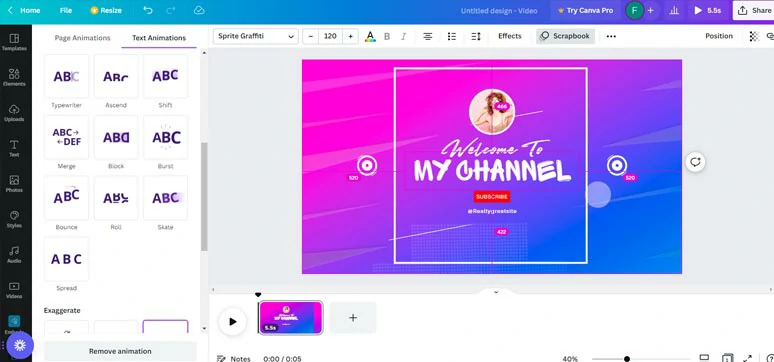Open the Uploads sidebar panel
This screenshot has height=362, width=774.
point(14,113)
